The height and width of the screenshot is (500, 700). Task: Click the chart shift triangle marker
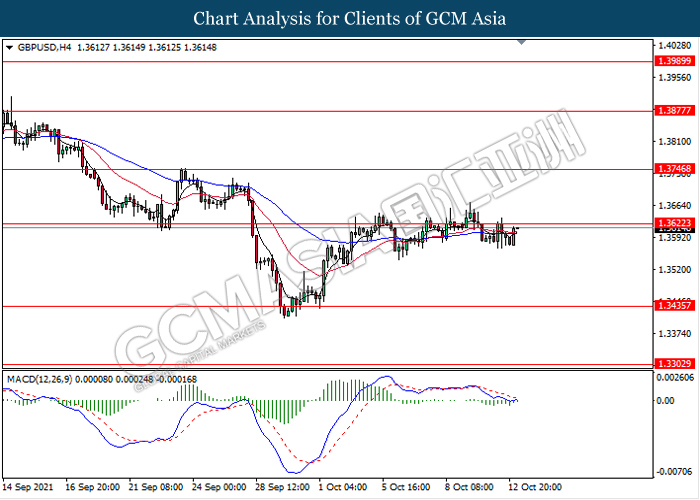tap(521, 42)
